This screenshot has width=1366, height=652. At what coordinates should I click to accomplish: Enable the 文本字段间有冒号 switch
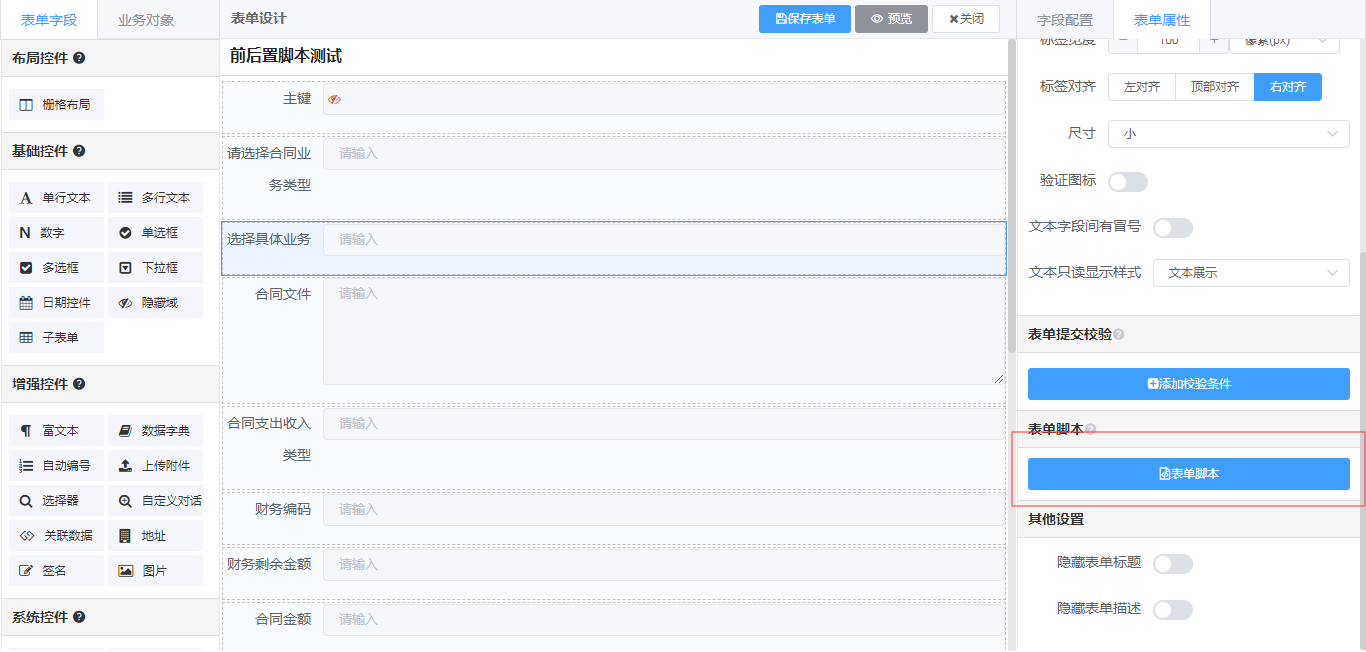1172,228
